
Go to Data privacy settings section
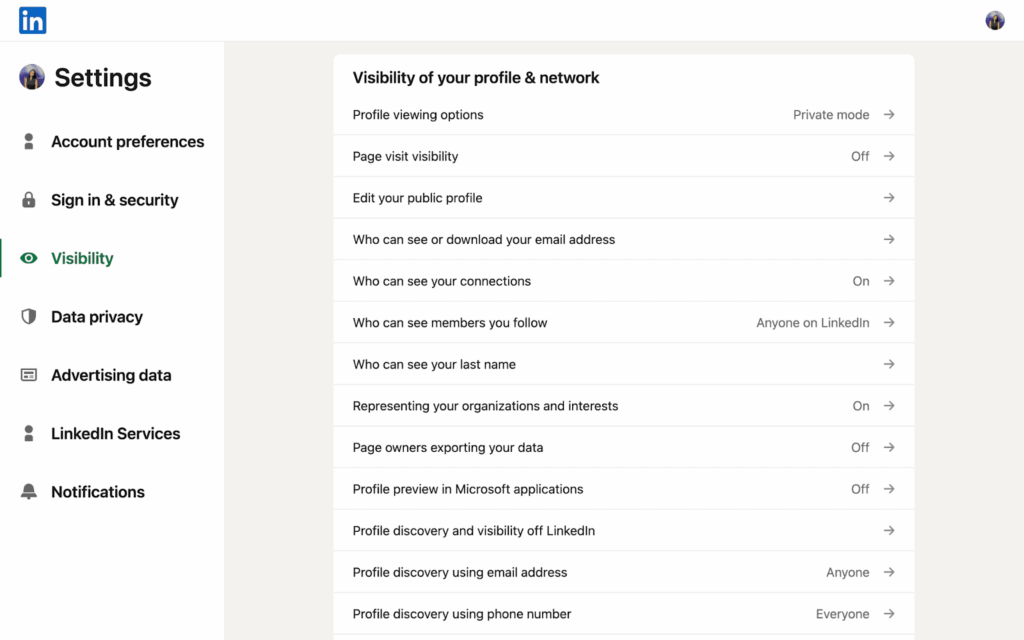click(97, 317)
